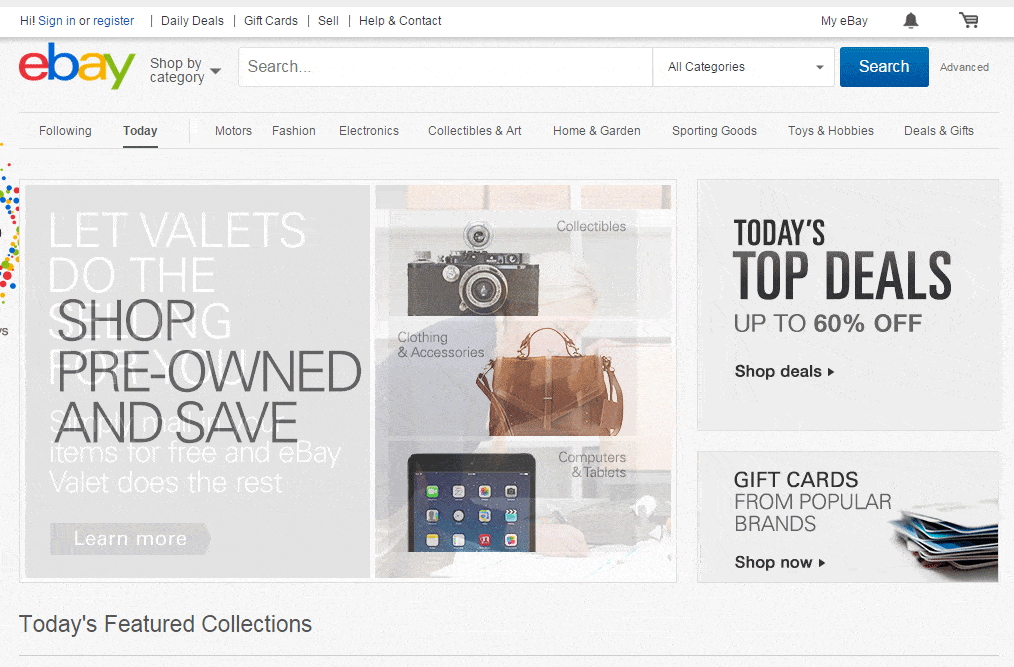Viewport: 1014px width, 667px height.
Task: Click the eBay logo
Action: click(77, 66)
